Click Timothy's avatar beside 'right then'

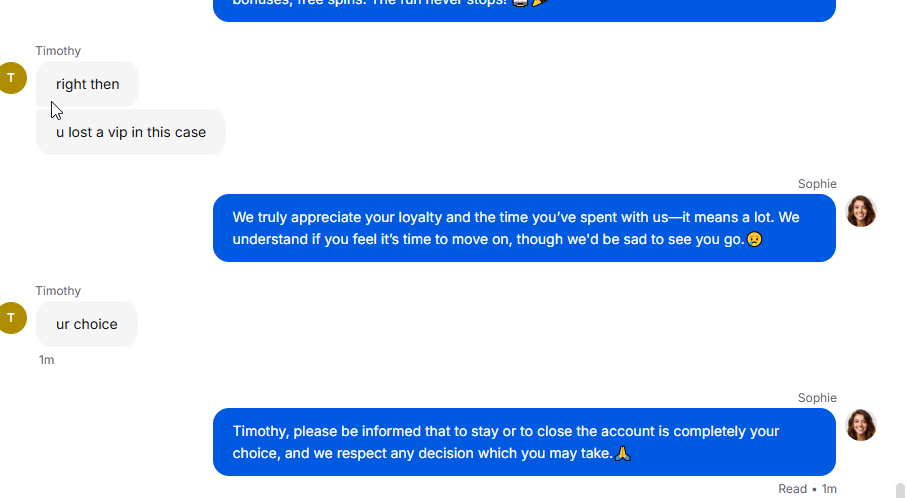(12, 78)
